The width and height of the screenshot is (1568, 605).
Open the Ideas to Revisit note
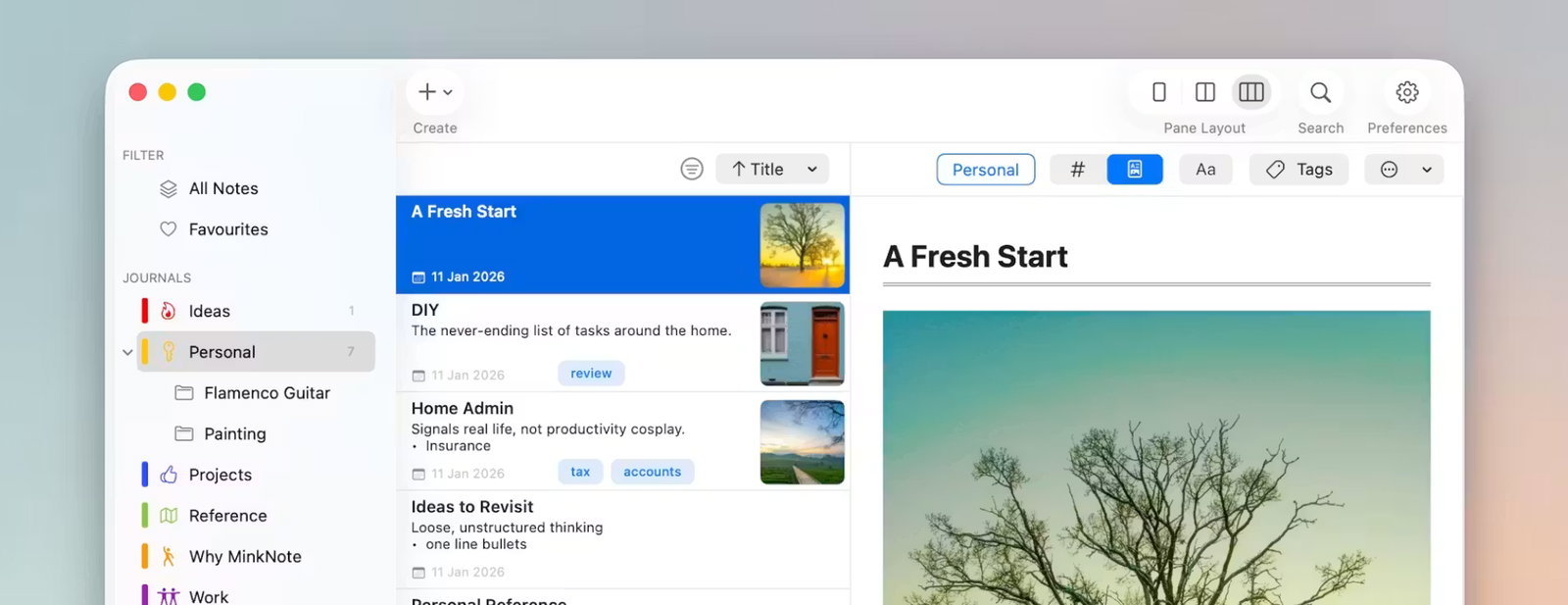point(623,539)
